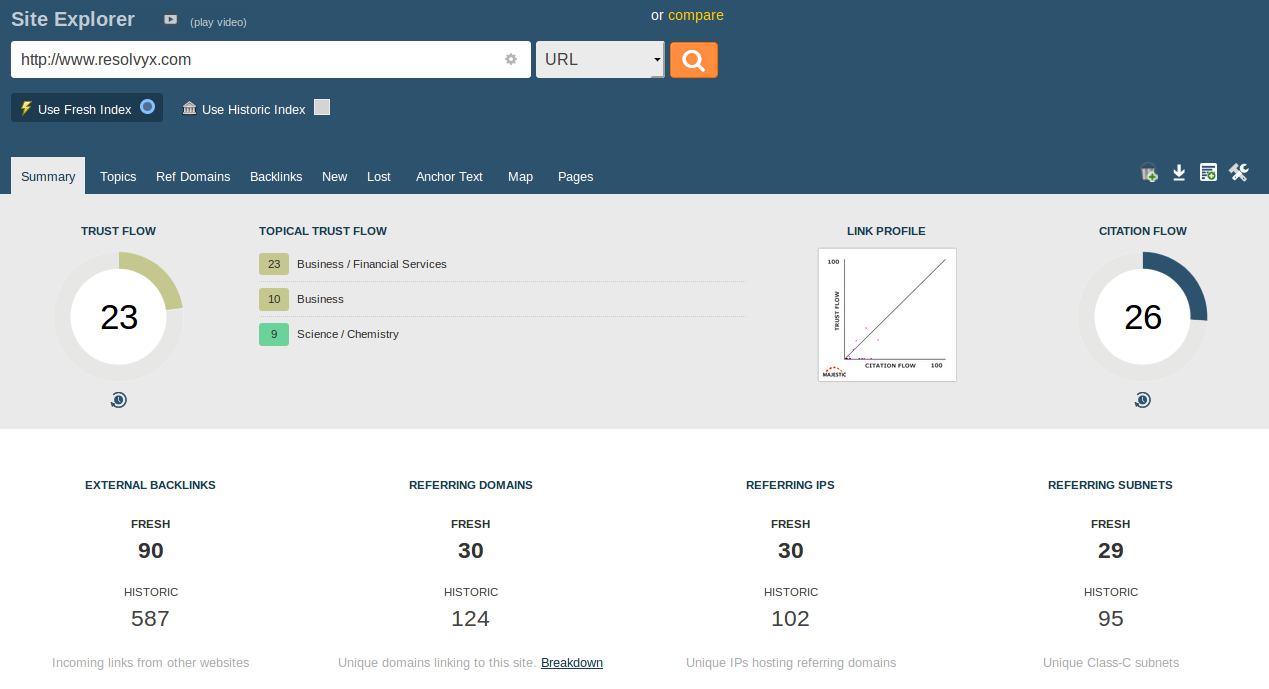This screenshot has height=689, width=1269.
Task: Click the Business / Financial Services topic
Action: [x=372, y=264]
